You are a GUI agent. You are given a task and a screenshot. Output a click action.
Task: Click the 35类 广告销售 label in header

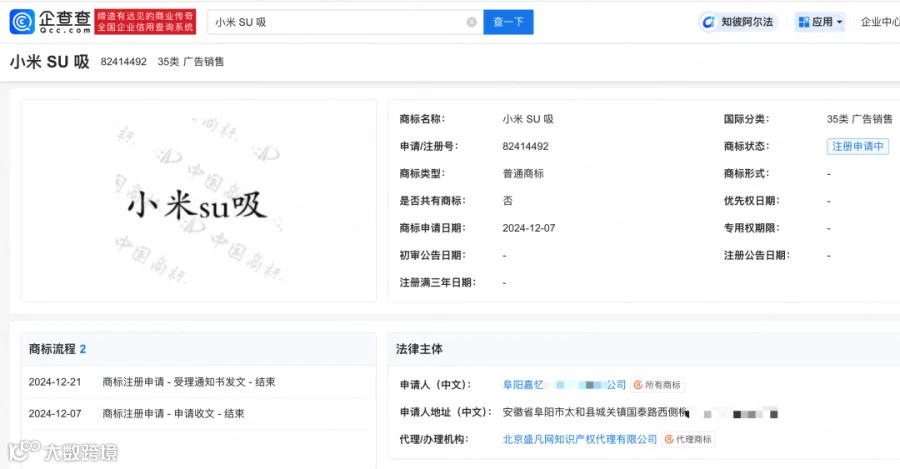click(x=191, y=61)
